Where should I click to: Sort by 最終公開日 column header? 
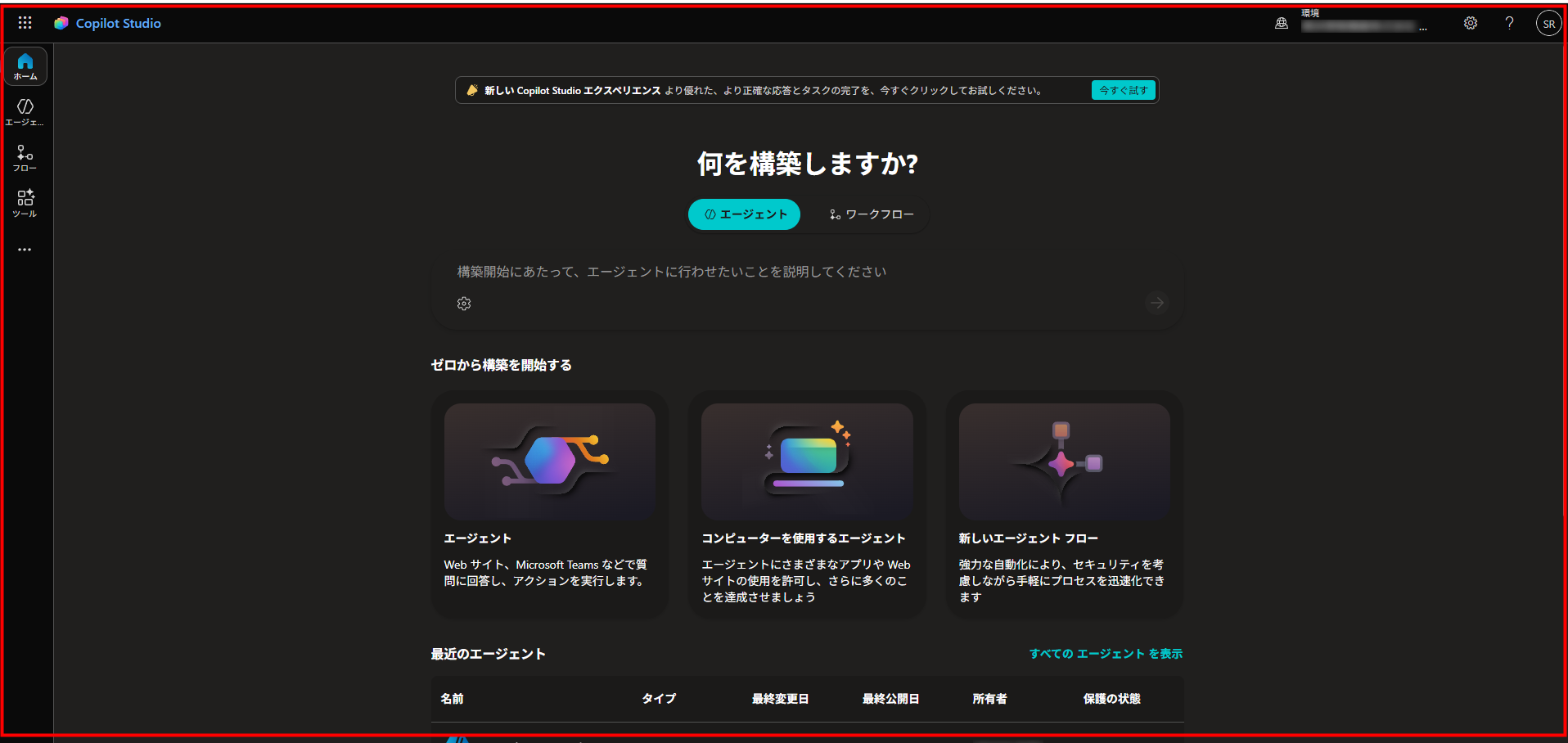(x=891, y=699)
